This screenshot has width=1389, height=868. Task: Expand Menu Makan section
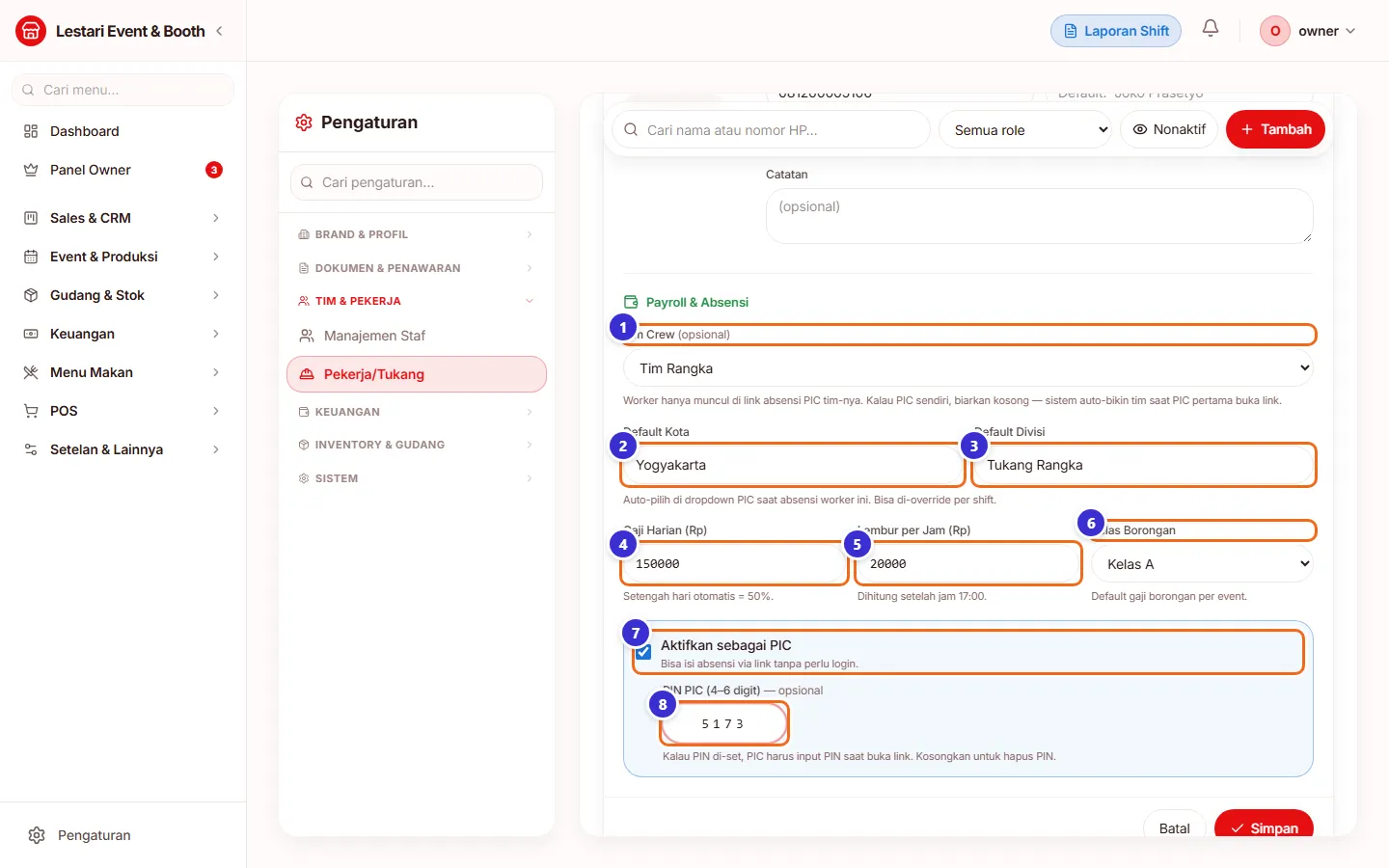click(x=123, y=372)
